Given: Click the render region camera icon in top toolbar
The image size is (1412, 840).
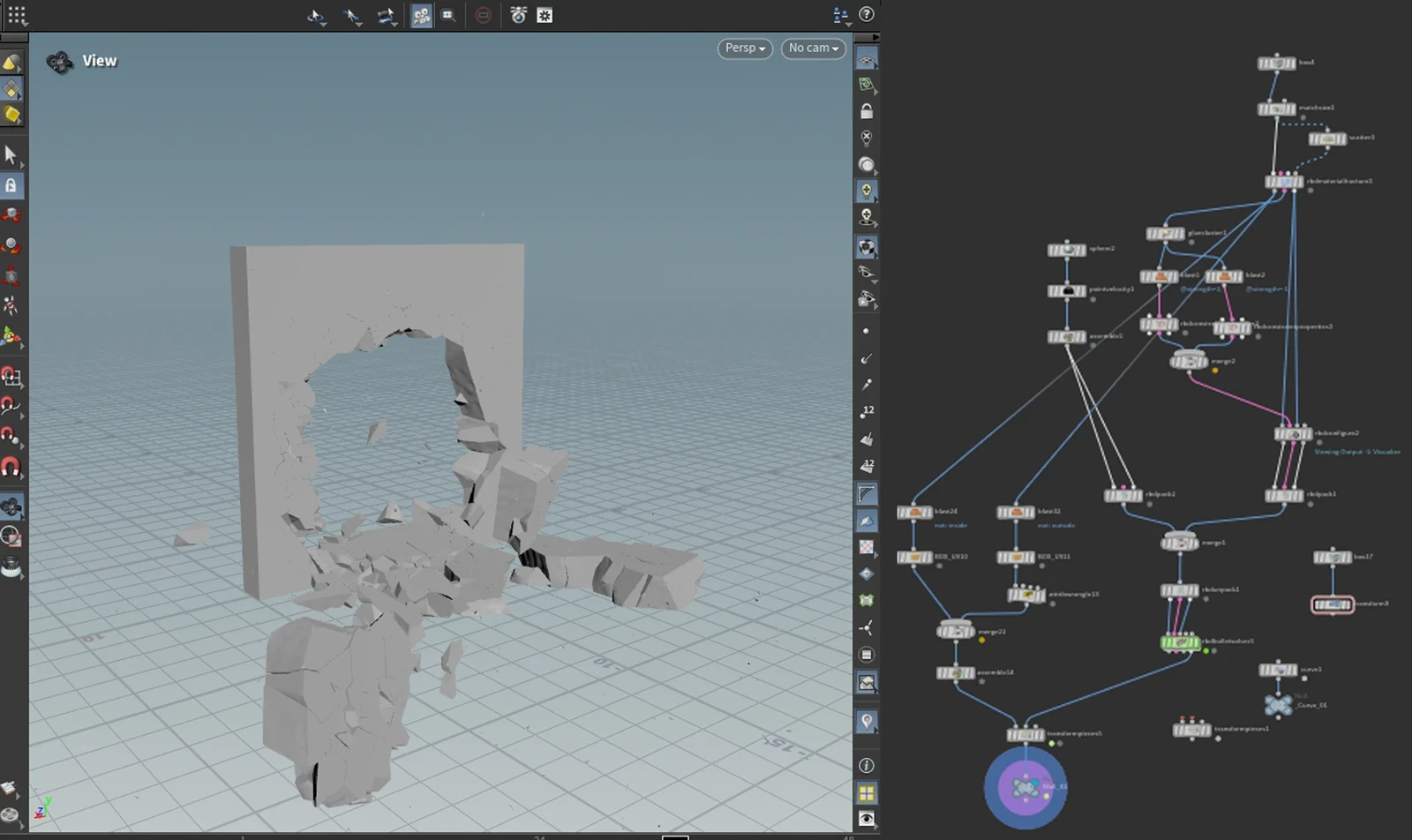Looking at the screenshot, I should pyautogui.click(x=448, y=15).
